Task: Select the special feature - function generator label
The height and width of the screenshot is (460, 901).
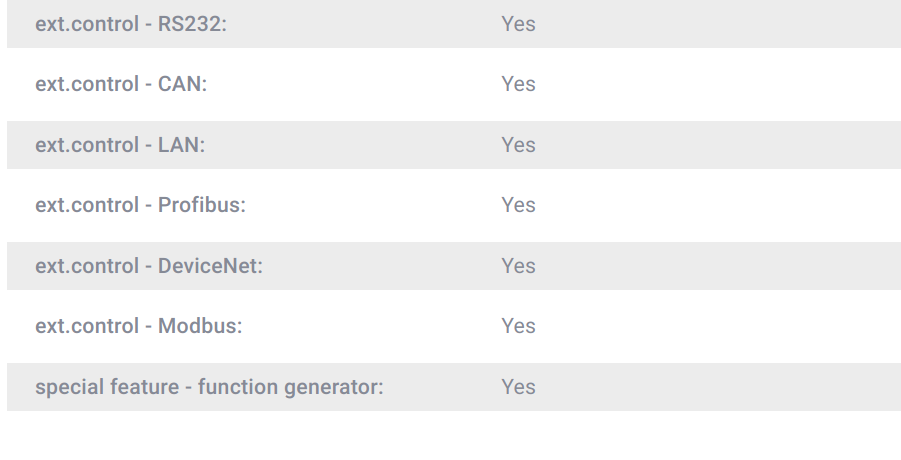Action: tap(209, 387)
